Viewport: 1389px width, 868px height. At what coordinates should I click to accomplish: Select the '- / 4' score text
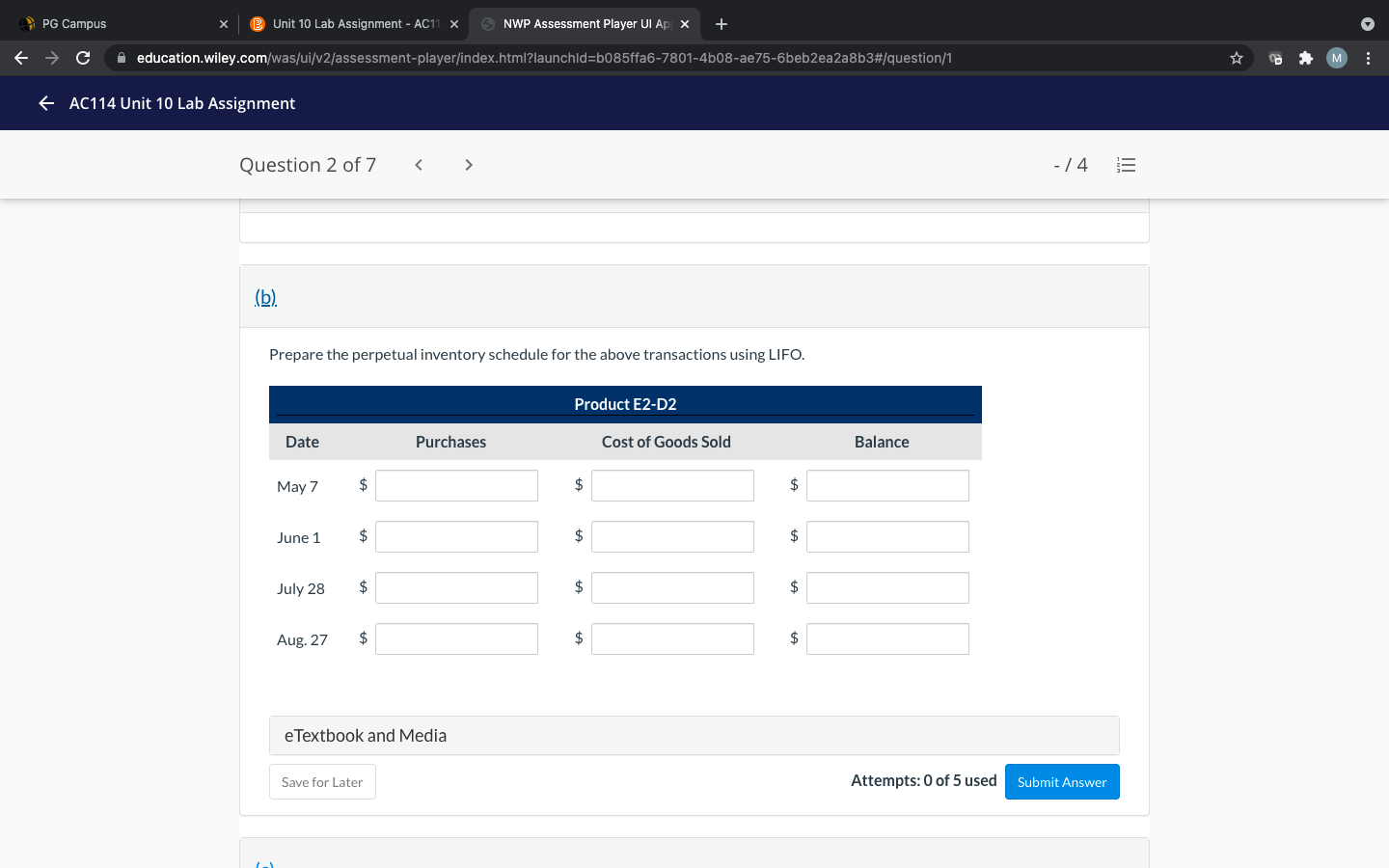1071,165
